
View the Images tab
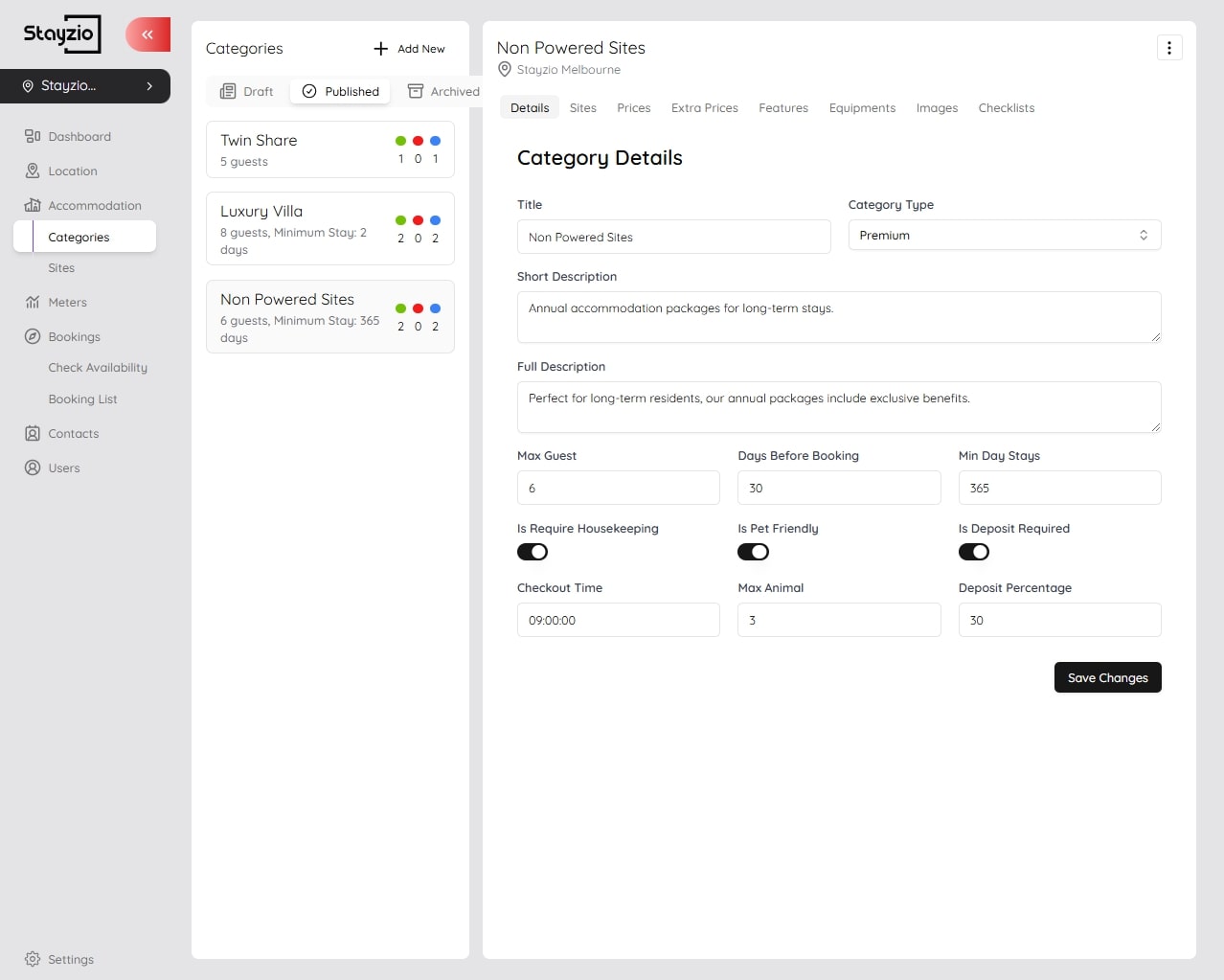click(x=938, y=107)
